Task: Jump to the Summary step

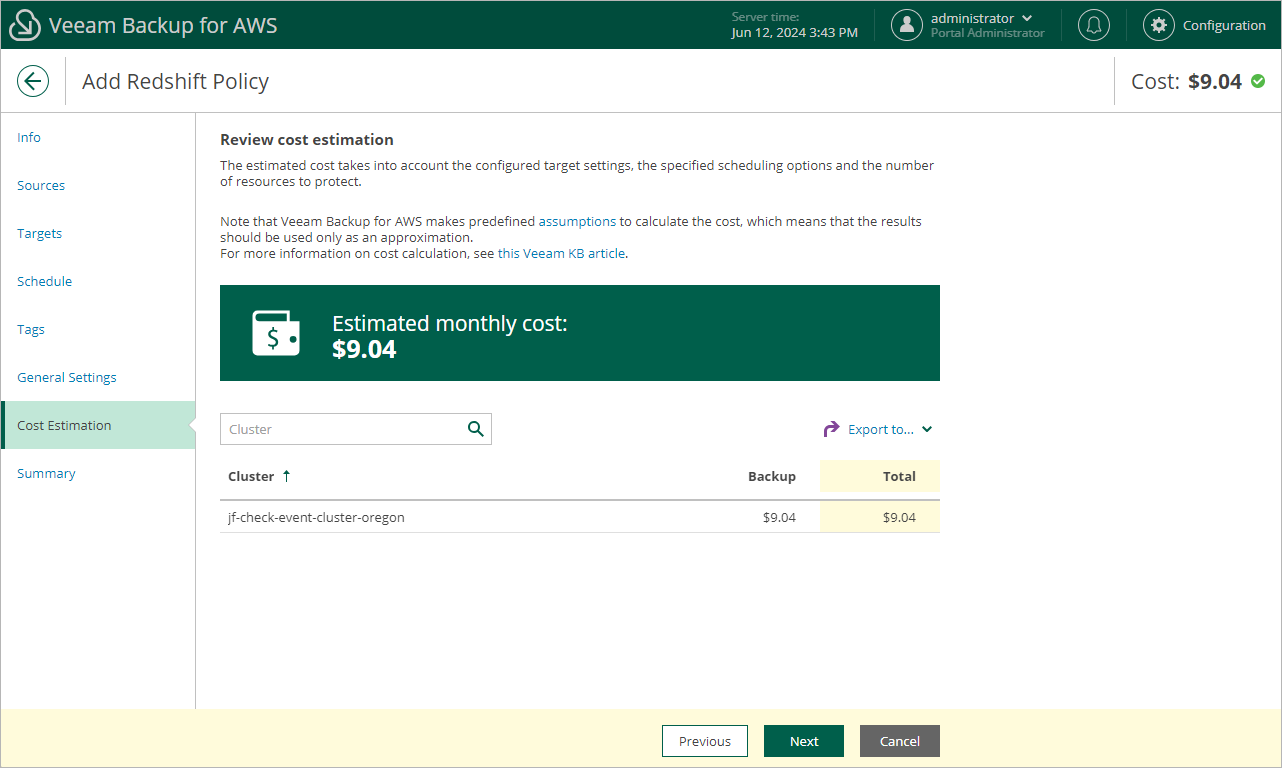Action: point(46,473)
